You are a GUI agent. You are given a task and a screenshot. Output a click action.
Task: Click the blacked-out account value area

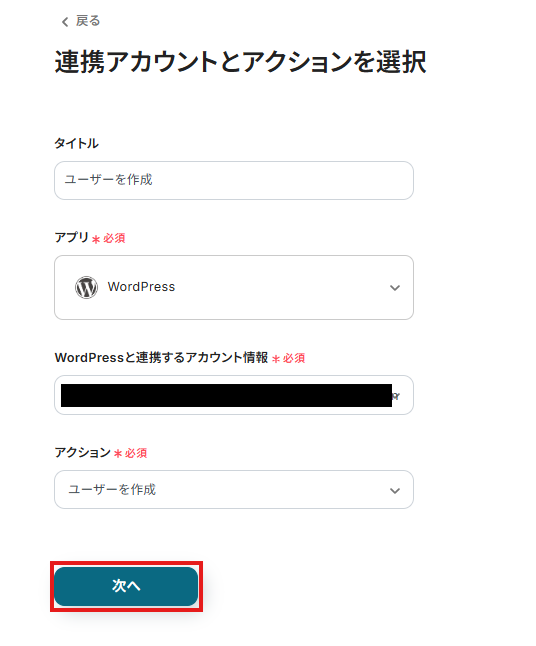click(226, 396)
